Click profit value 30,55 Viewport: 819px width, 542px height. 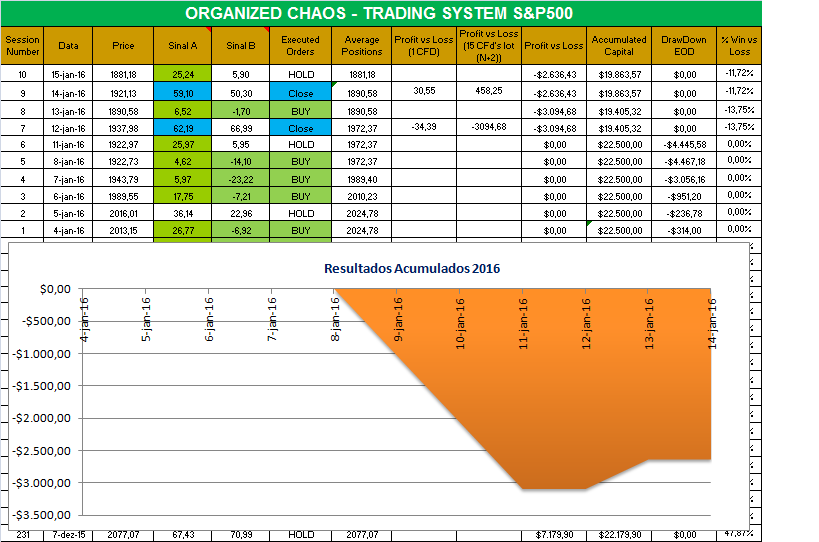coord(424,91)
